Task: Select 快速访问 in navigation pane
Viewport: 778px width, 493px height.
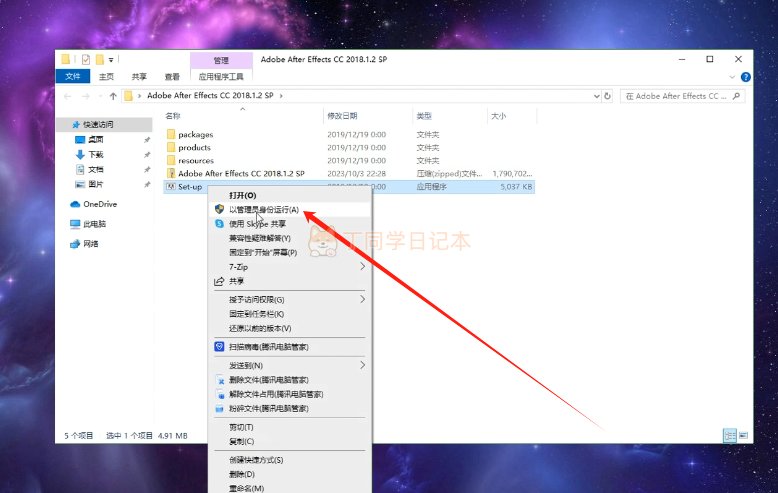Action: point(104,124)
